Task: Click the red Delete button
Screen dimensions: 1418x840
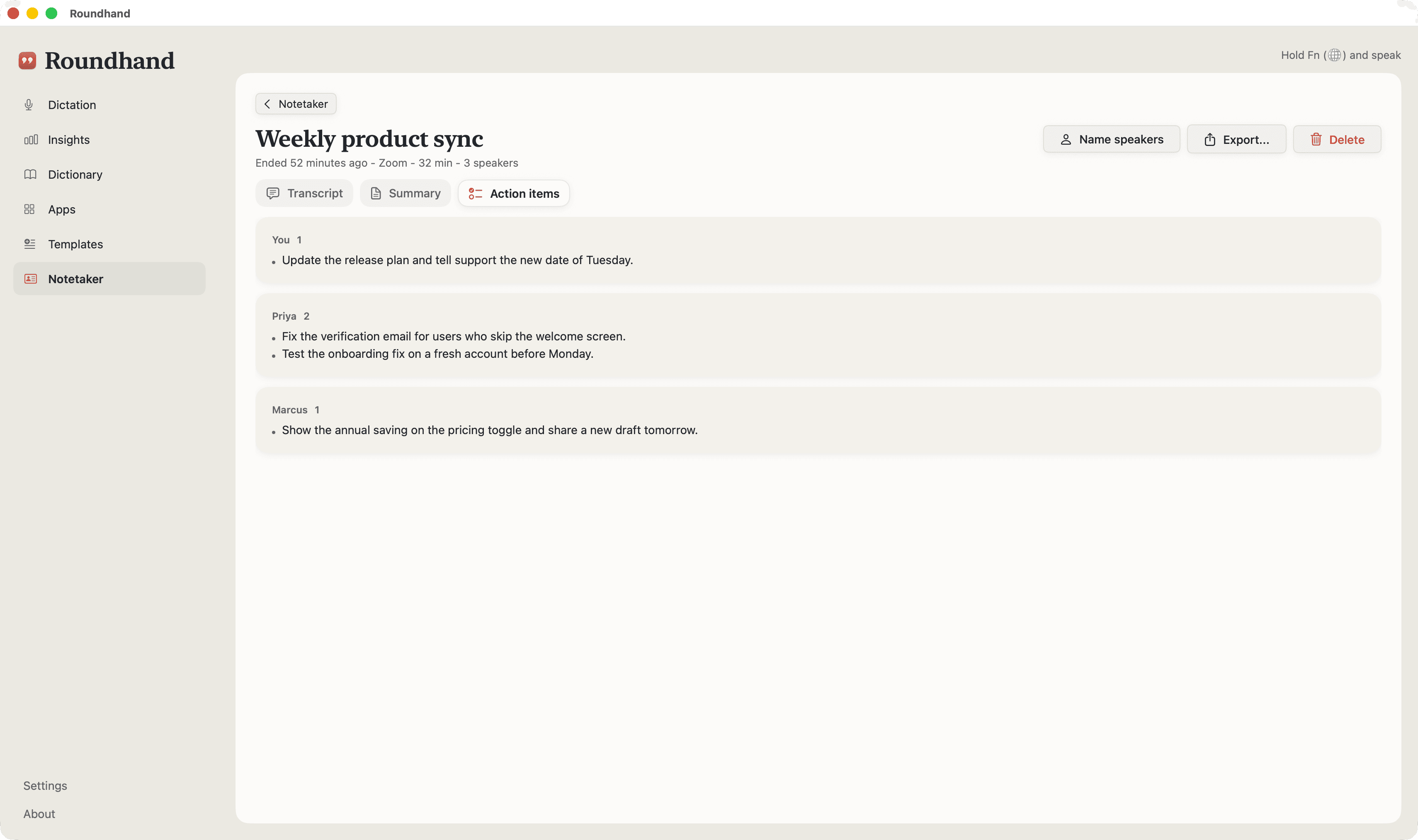Action: coord(1336,139)
